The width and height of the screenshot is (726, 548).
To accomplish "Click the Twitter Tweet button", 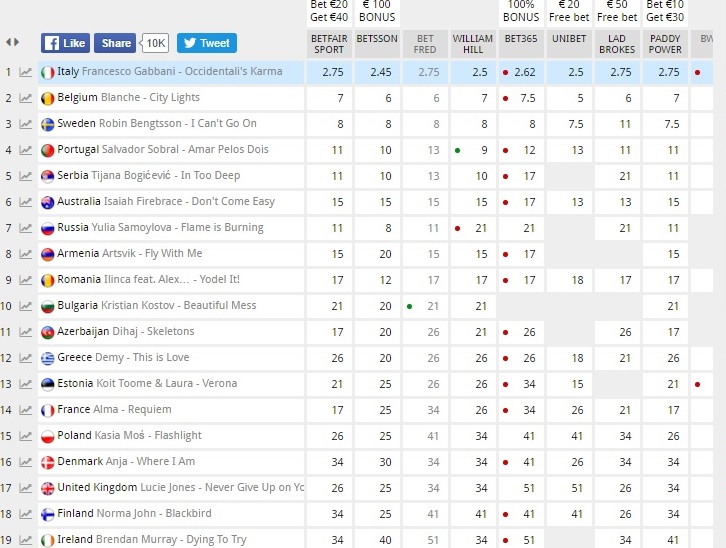I will [206, 43].
